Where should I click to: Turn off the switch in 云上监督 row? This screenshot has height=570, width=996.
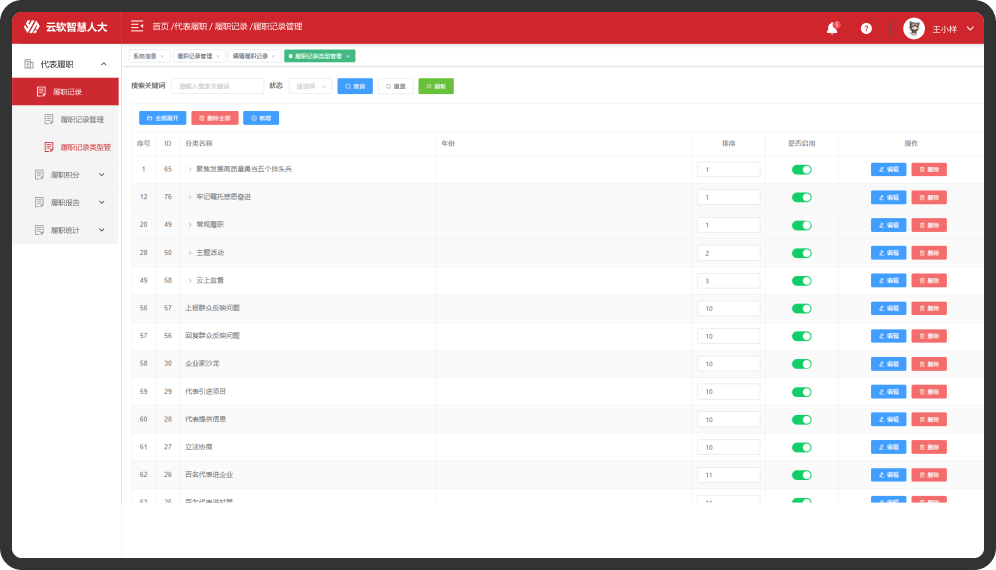coord(801,281)
